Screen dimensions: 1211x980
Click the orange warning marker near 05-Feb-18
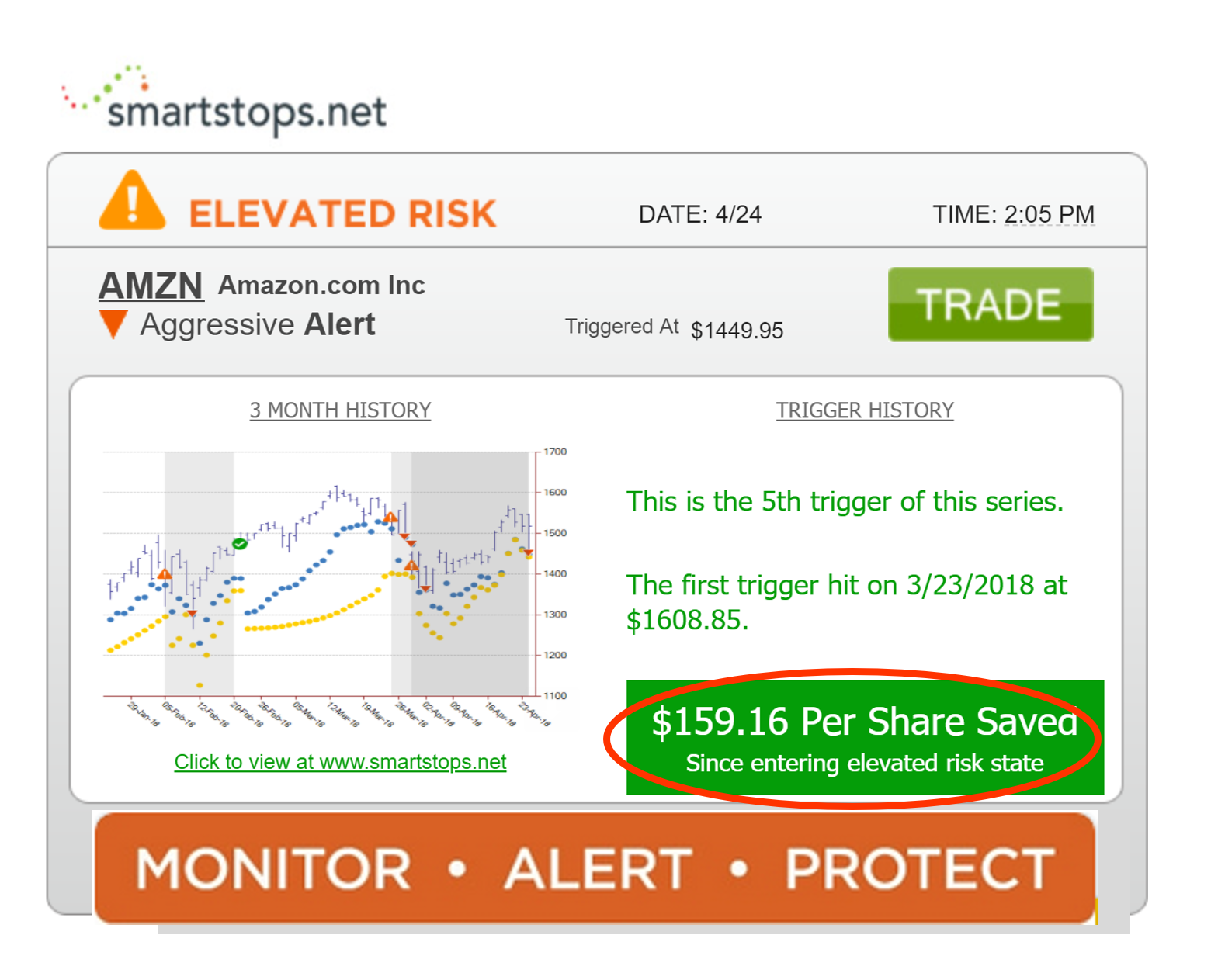coord(165,574)
